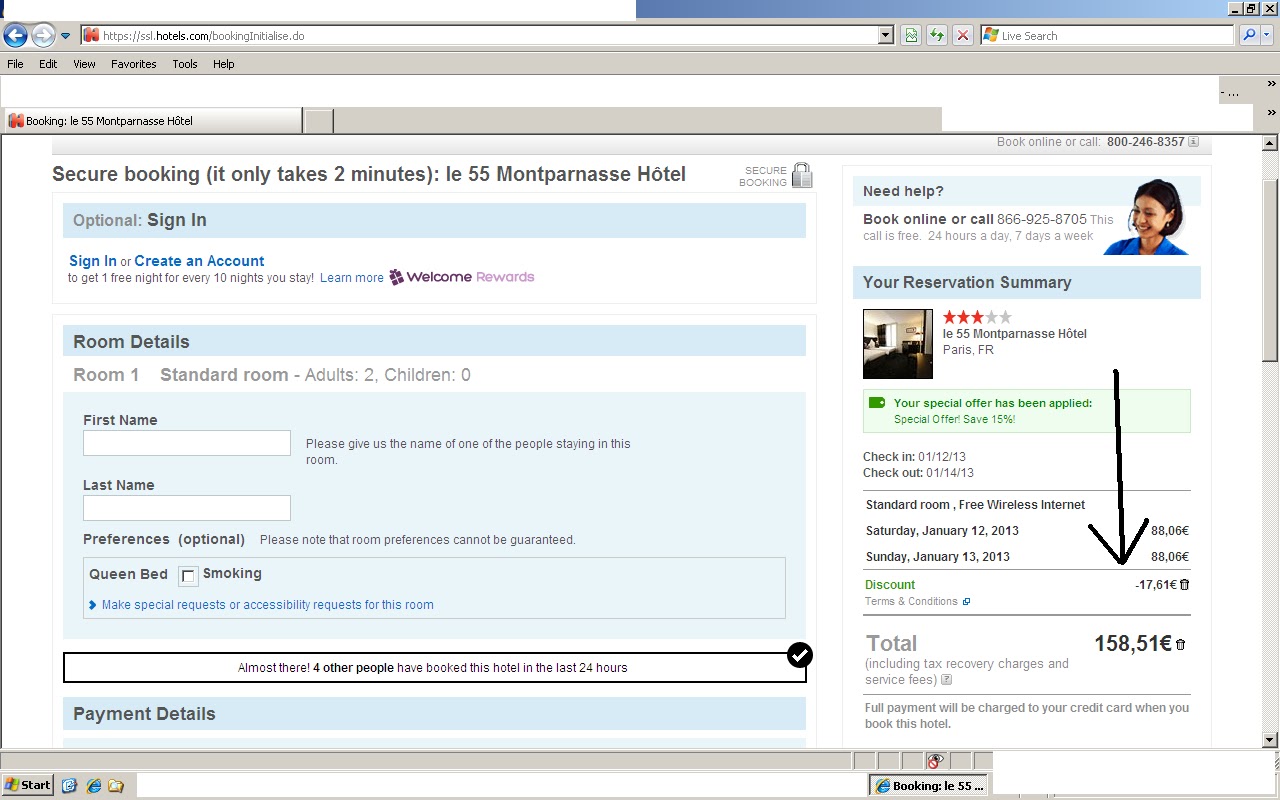
Task: Click the page scrollbar up arrow
Action: pyautogui.click(x=1270, y=144)
